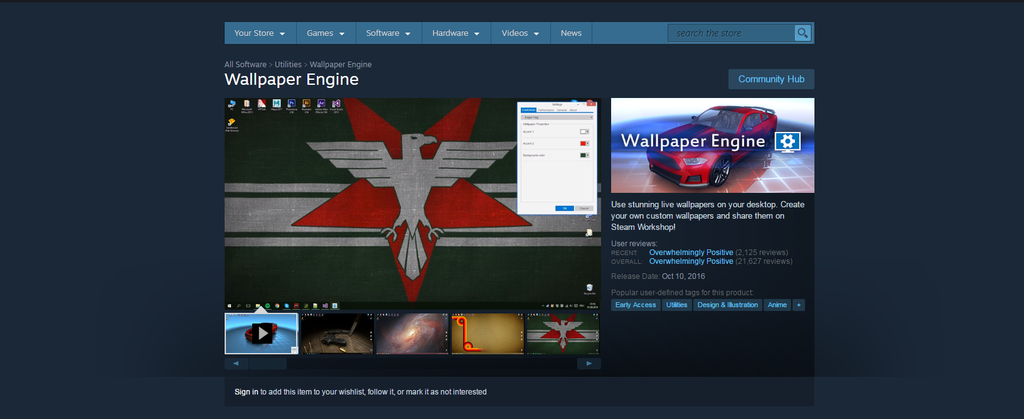Play the red car video thumbnail

click(x=261, y=333)
